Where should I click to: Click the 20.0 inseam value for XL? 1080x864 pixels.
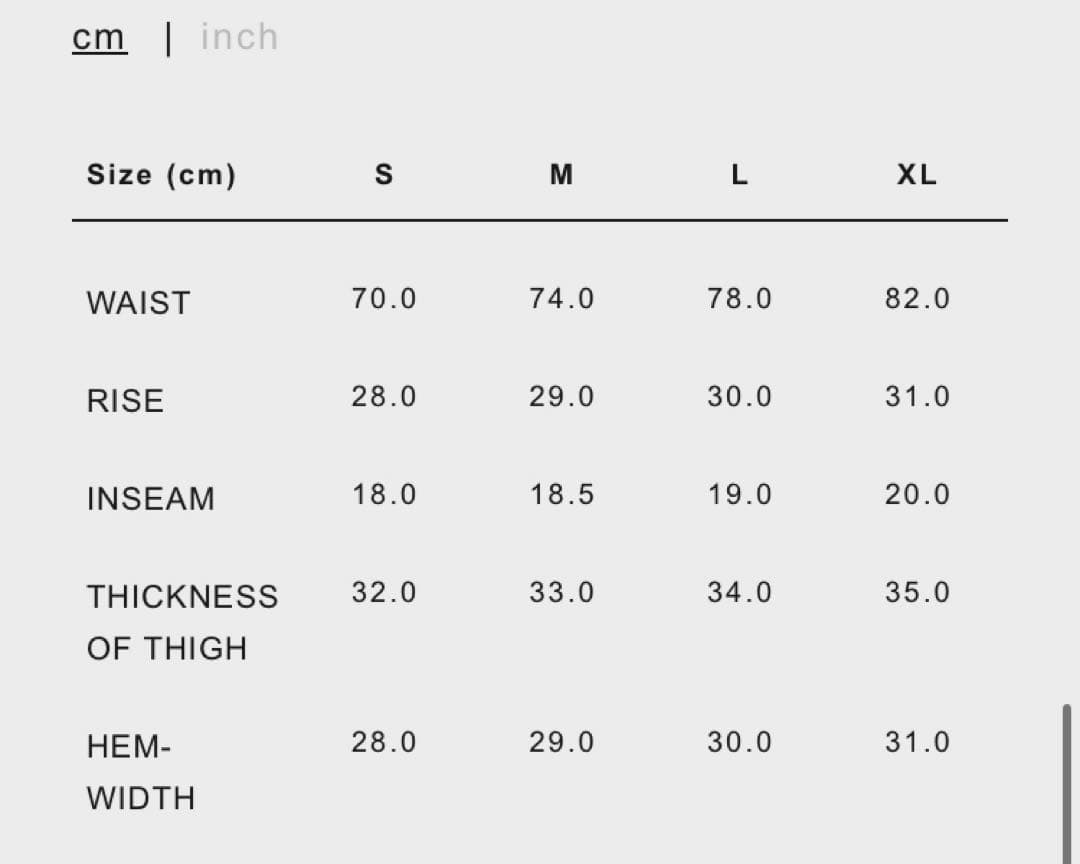coord(916,494)
